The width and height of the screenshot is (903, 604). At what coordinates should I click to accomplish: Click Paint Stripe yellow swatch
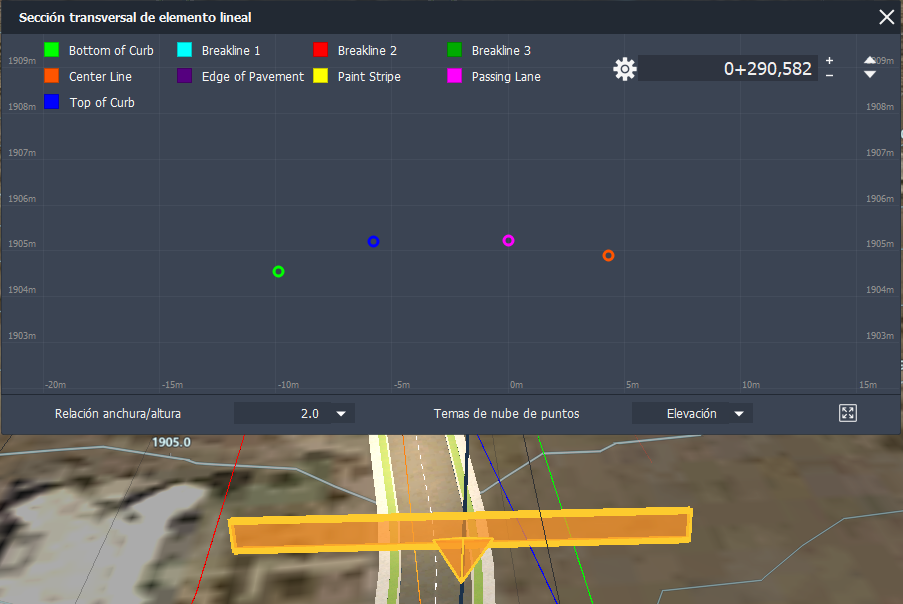320,76
